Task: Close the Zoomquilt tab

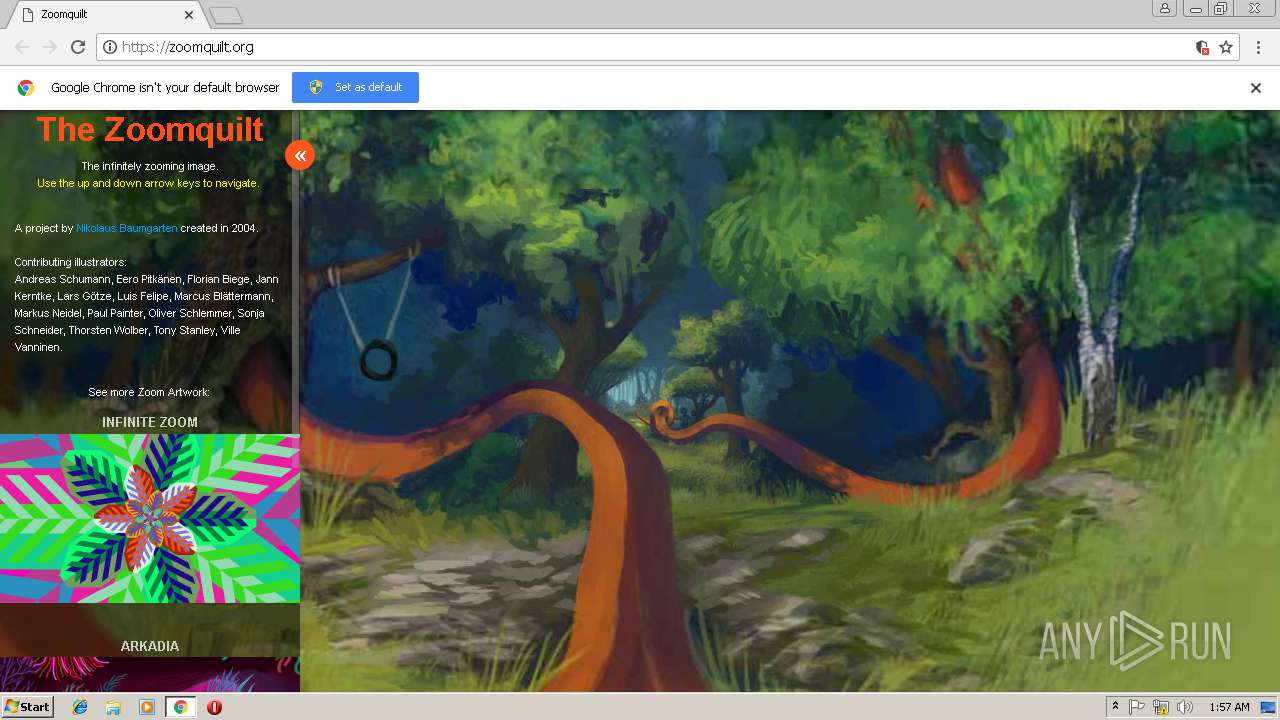Action: point(189,14)
